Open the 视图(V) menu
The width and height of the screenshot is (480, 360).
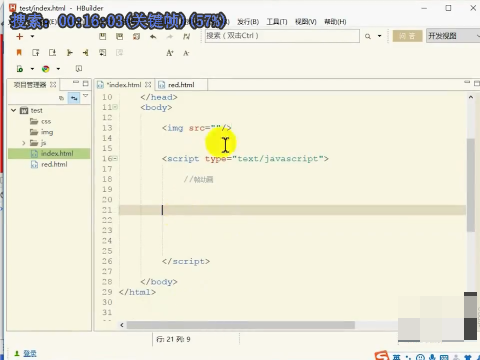306,22
